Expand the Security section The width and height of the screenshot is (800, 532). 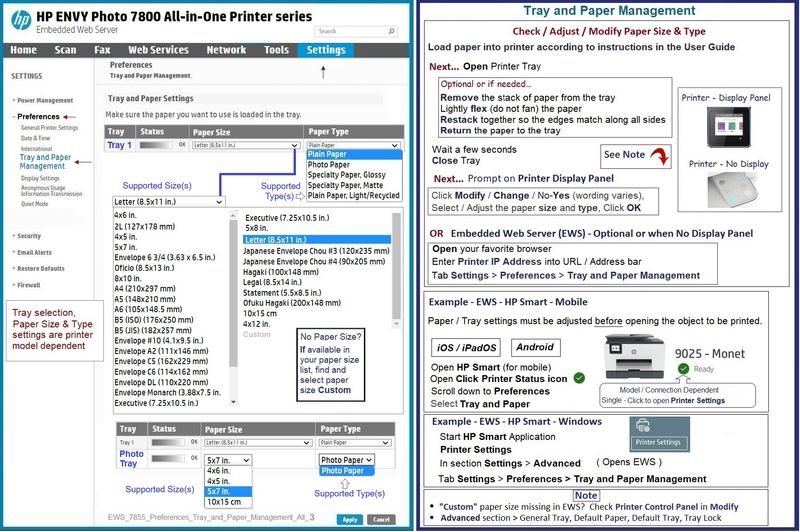click(x=29, y=236)
